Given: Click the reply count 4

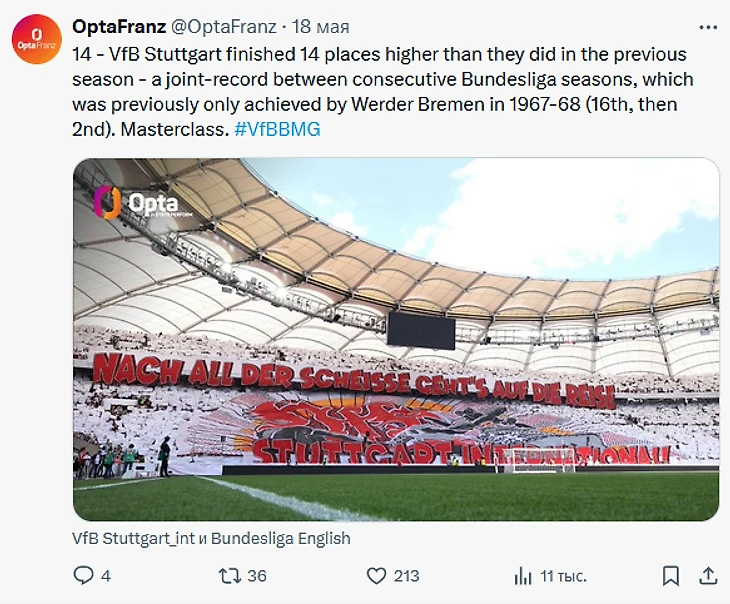Looking at the screenshot, I should (x=106, y=576).
